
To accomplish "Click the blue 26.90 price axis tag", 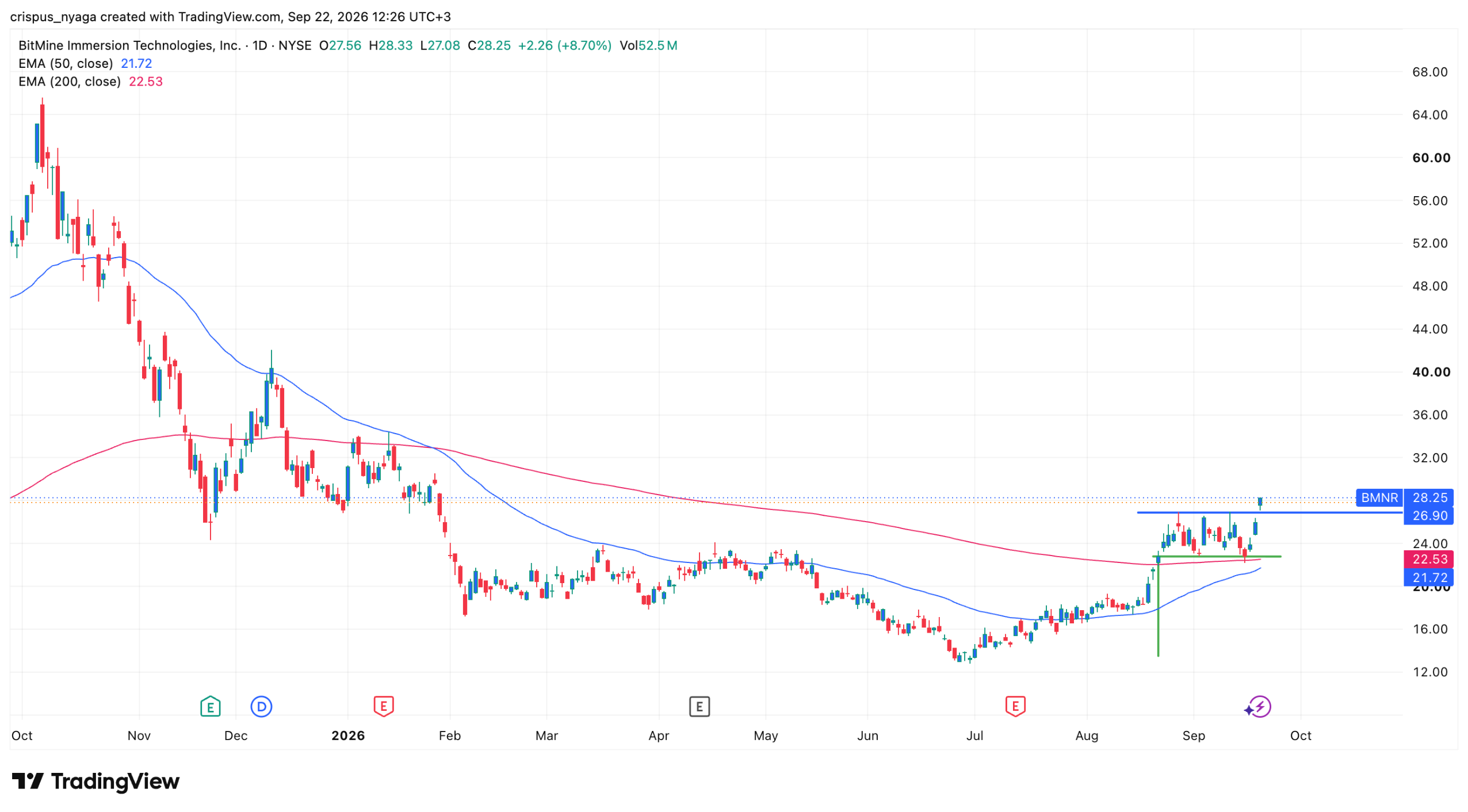I will [x=1429, y=515].
